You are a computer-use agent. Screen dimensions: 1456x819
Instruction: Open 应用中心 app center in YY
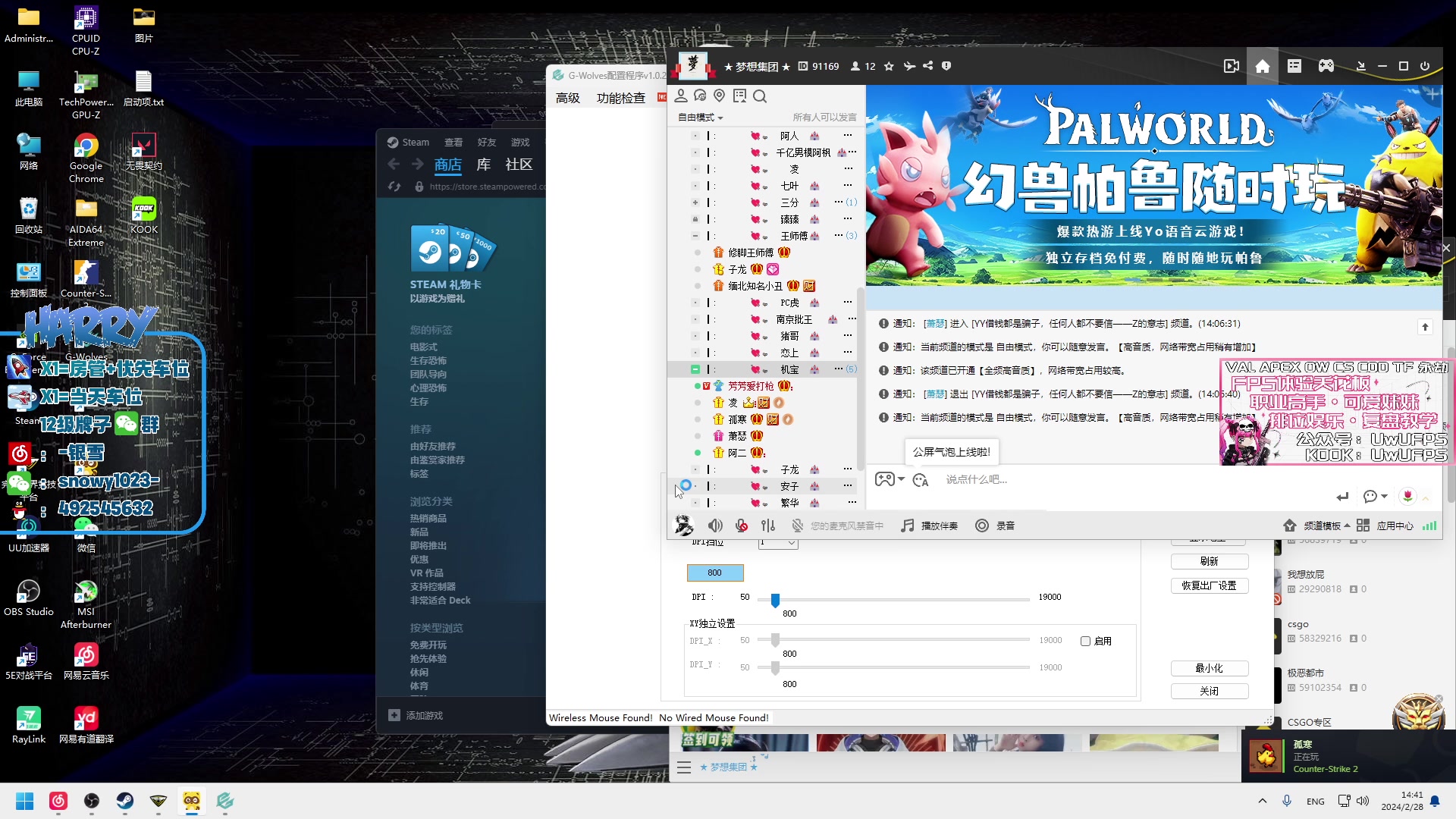coord(1385,526)
